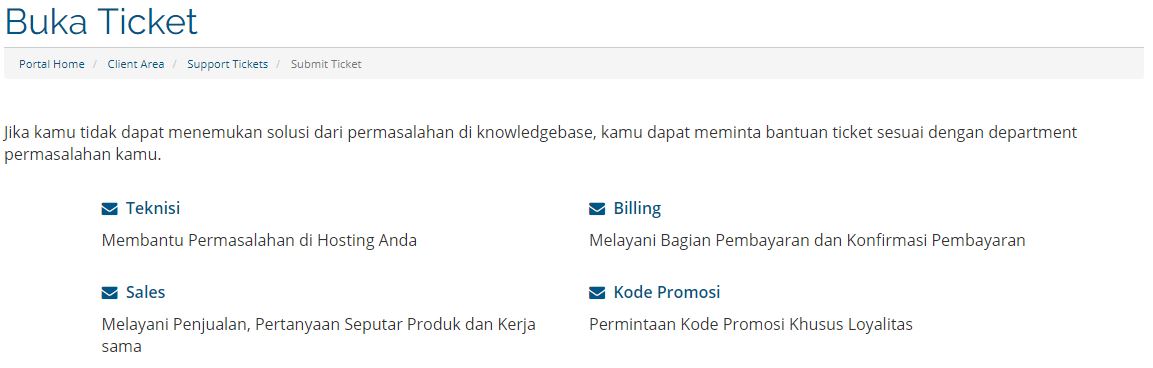This screenshot has width=1153, height=368.
Task: Click the 'Membantu Permasalahan di Hosting Anda' description
Action: tap(259, 241)
